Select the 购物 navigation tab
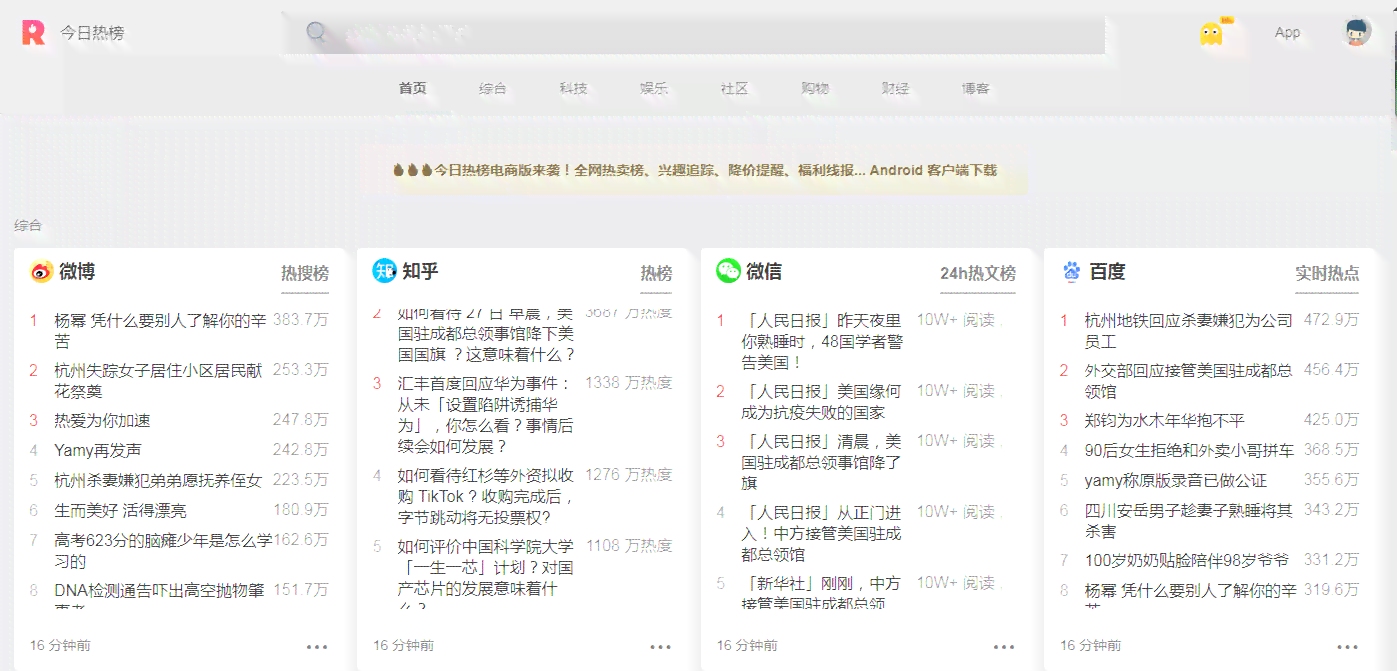Image resolution: width=1397 pixels, height=671 pixels. pyautogui.click(x=815, y=88)
